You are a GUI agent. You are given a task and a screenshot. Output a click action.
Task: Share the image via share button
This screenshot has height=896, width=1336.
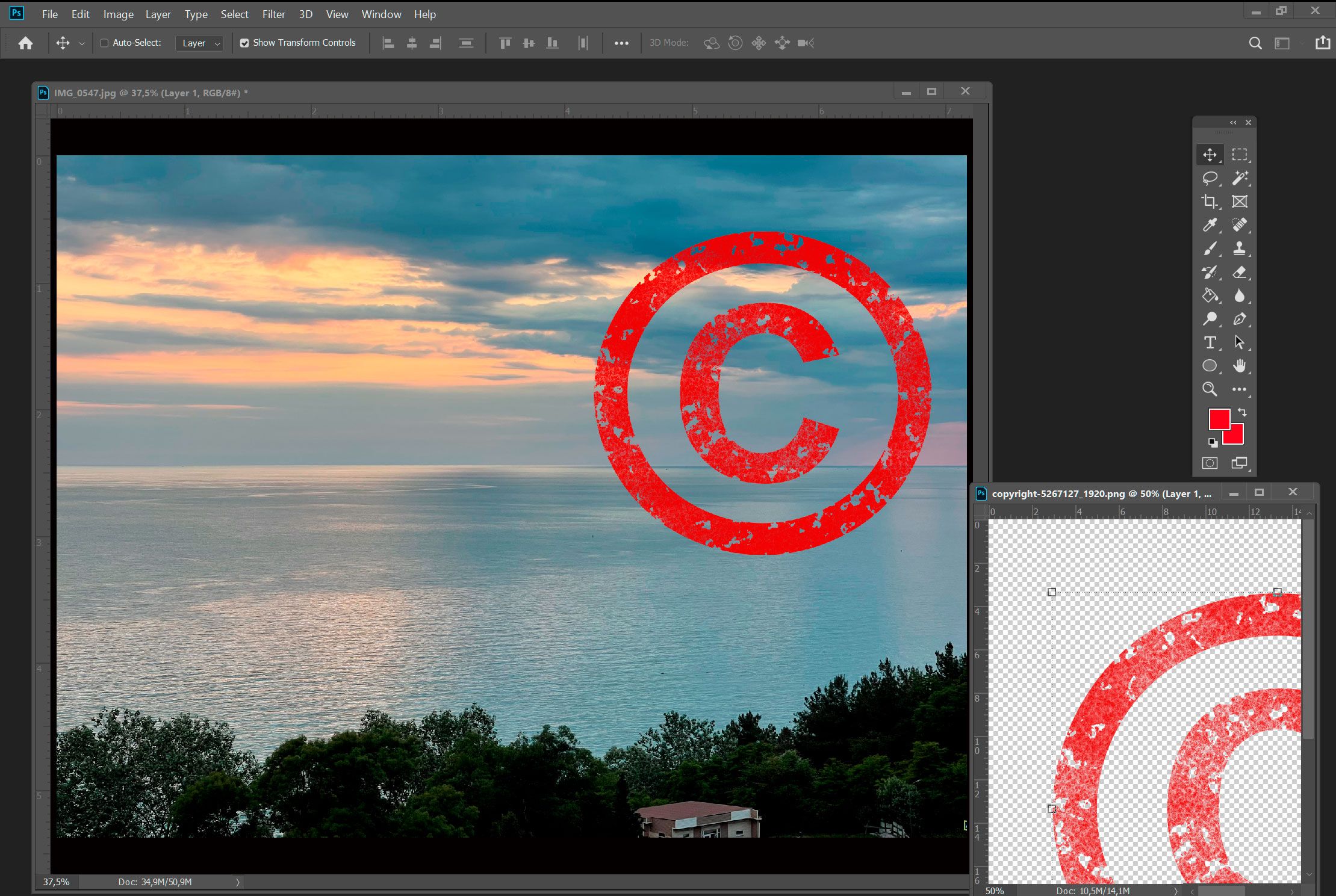[x=1323, y=43]
